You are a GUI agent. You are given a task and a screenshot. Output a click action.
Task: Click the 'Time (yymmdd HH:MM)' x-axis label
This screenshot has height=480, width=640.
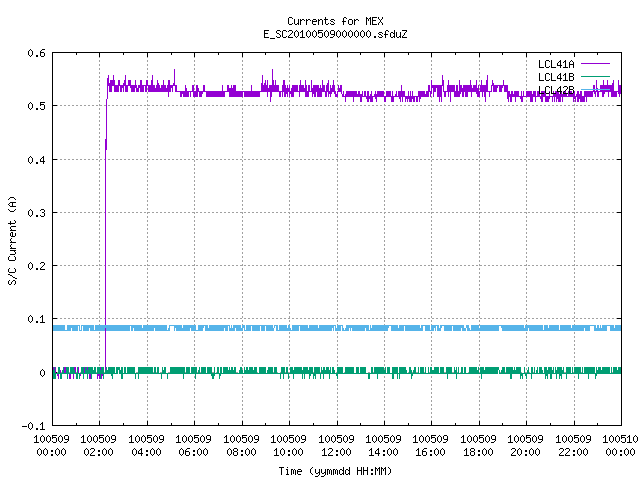pos(335,471)
